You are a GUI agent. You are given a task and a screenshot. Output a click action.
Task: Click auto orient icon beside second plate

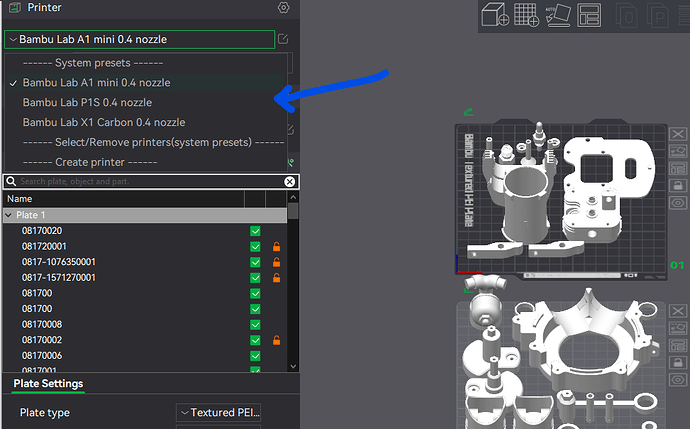(x=678, y=328)
